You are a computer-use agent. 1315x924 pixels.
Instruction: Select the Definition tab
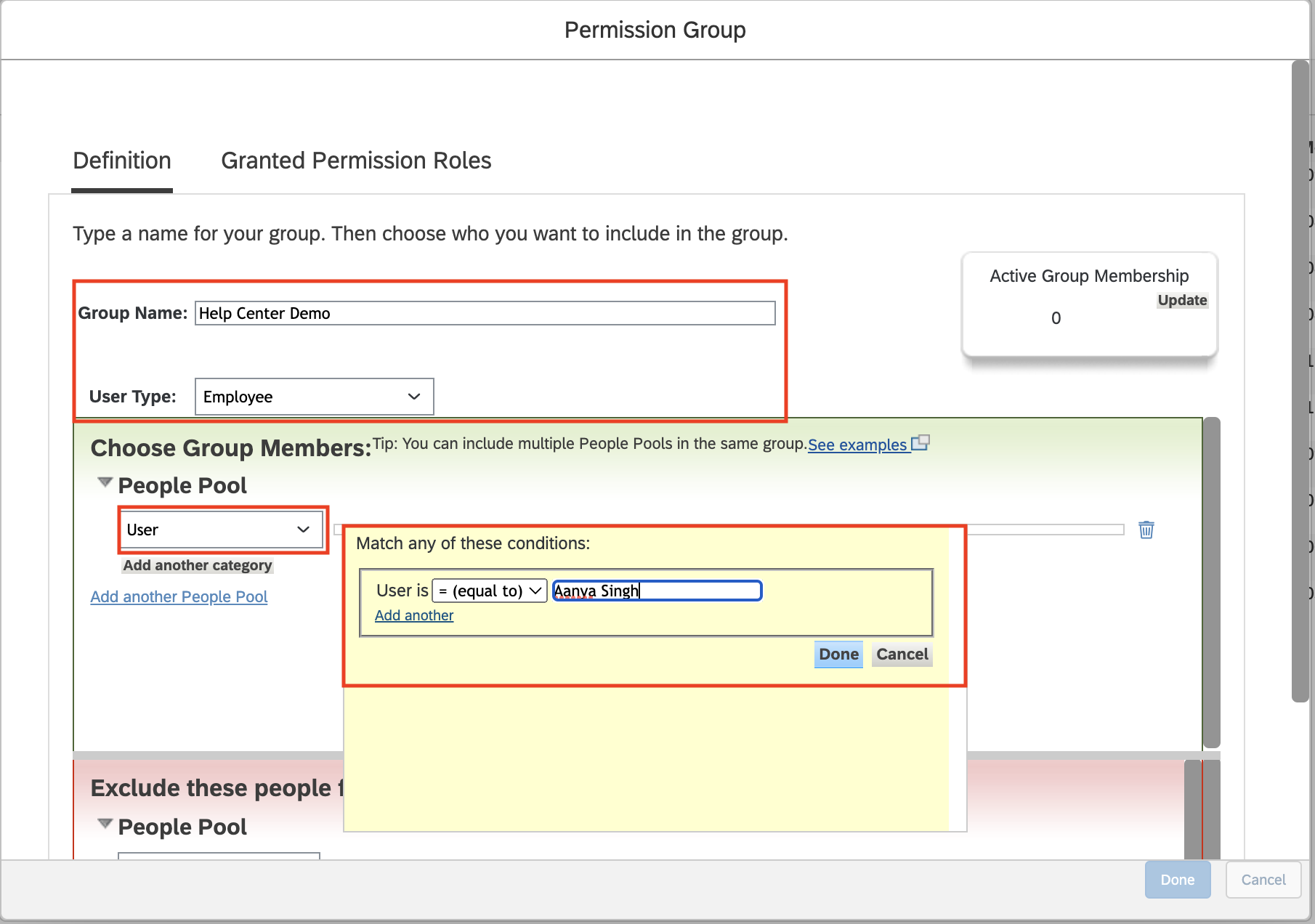click(x=122, y=161)
